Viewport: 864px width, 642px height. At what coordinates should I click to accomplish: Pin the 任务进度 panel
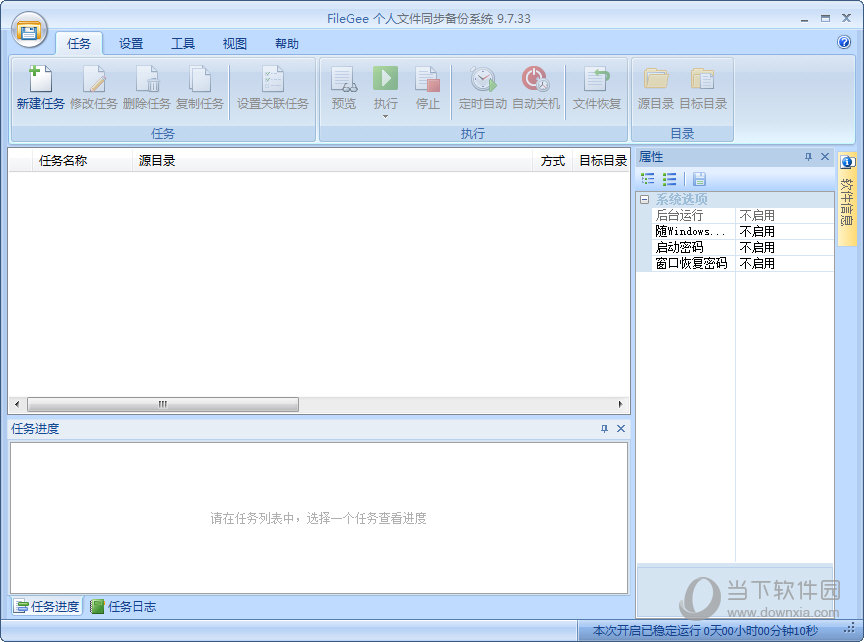[604, 429]
